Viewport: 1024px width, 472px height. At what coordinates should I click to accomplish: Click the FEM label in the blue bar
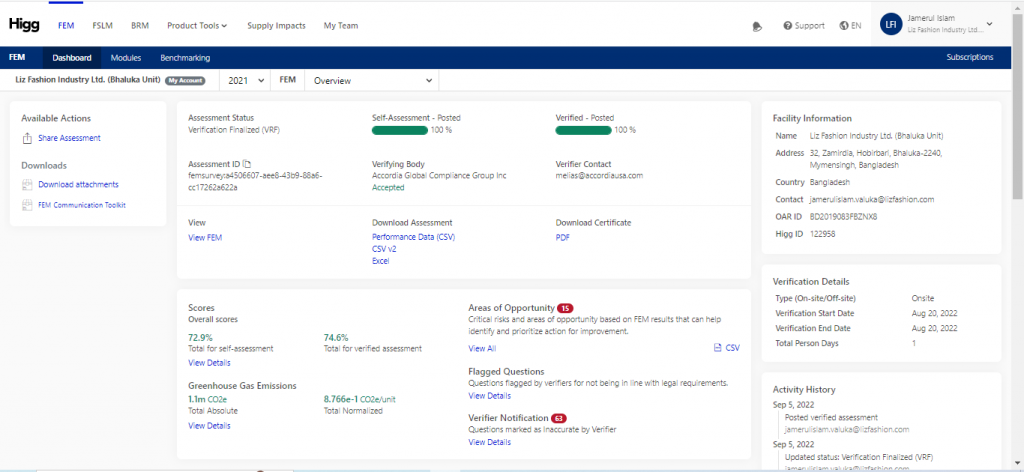pyautogui.click(x=17, y=57)
